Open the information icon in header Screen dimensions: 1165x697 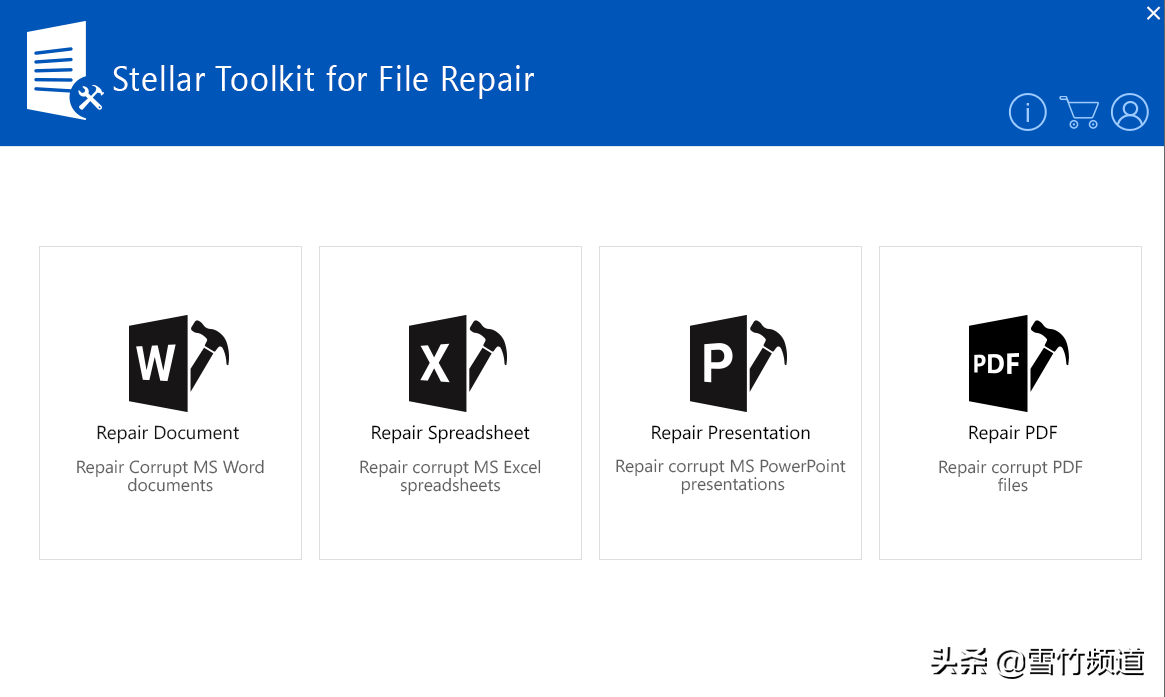(x=1027, y=112)
